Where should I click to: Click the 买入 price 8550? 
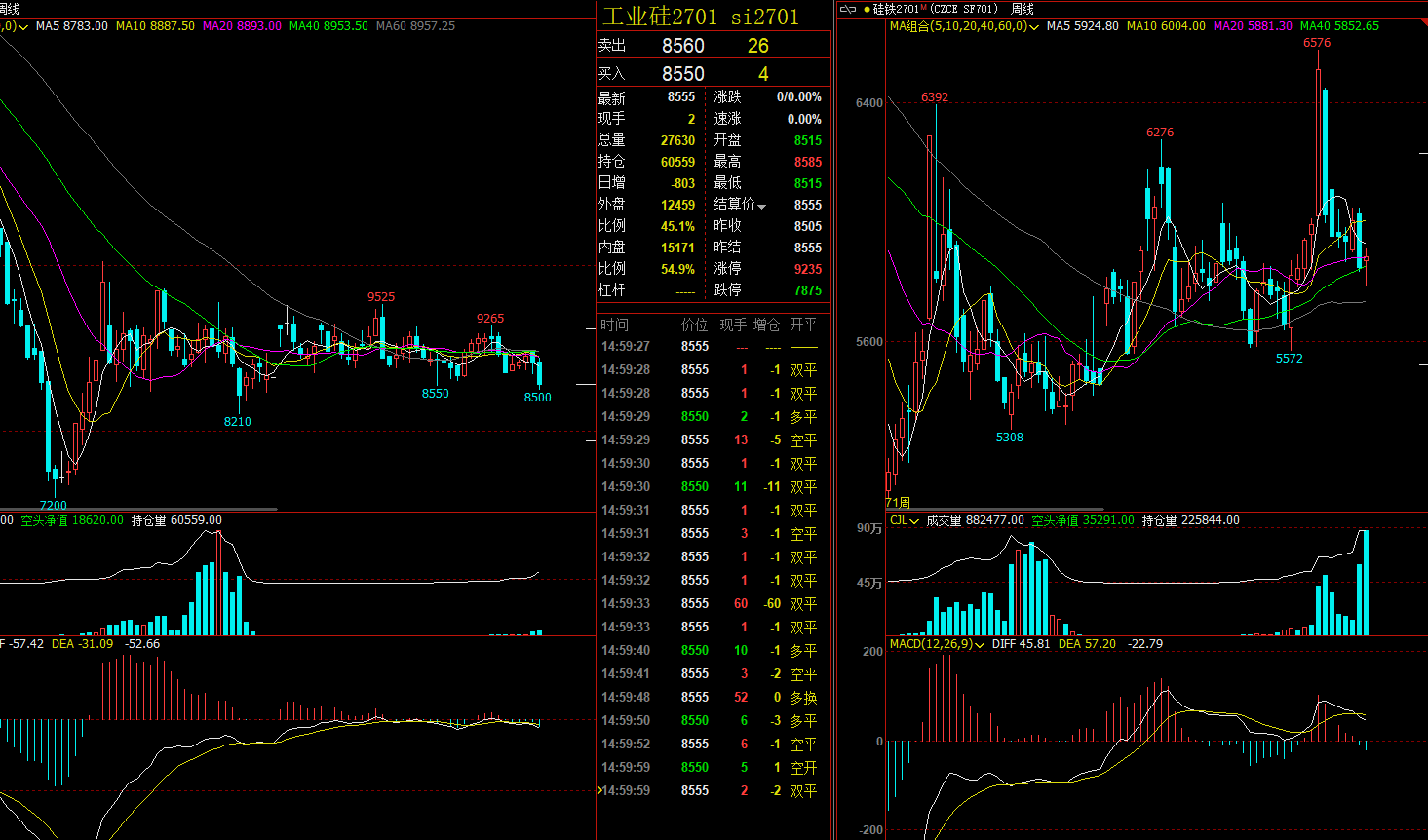tap(682, 74)
